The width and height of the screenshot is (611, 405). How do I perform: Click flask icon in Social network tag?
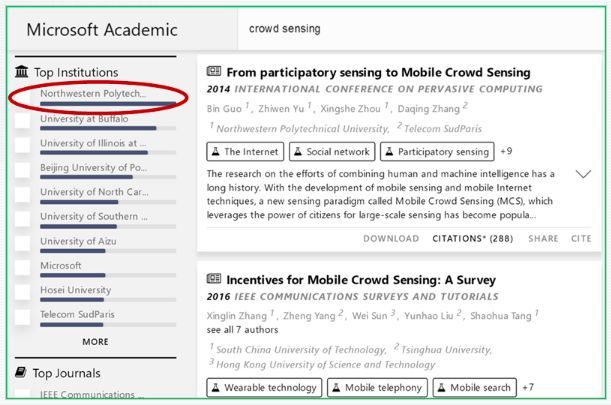[x=298, y=152]
